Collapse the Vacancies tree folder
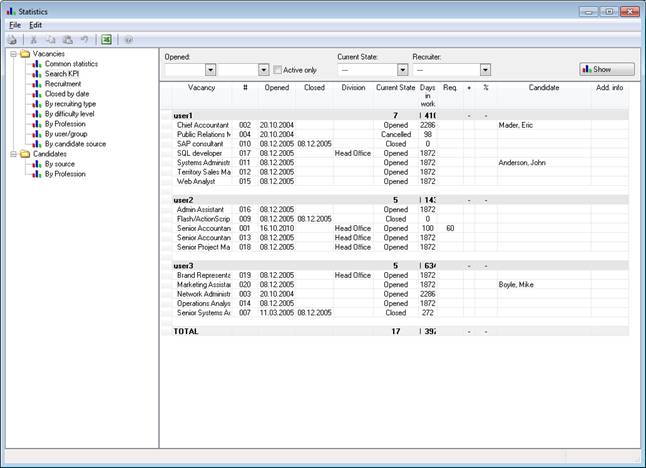The image size is (646, 468). pos(13,54)
